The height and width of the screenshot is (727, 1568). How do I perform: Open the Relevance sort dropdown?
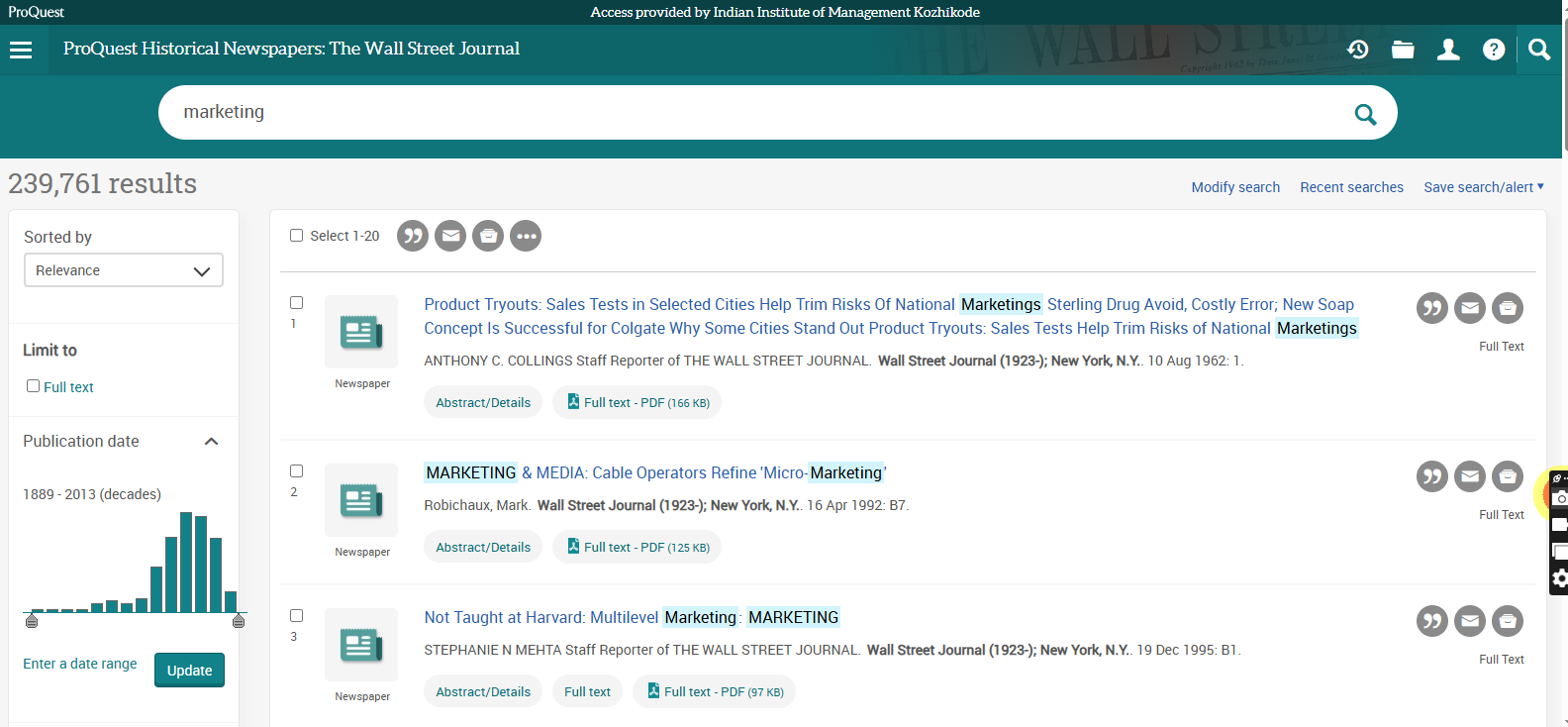click(124, 270)
